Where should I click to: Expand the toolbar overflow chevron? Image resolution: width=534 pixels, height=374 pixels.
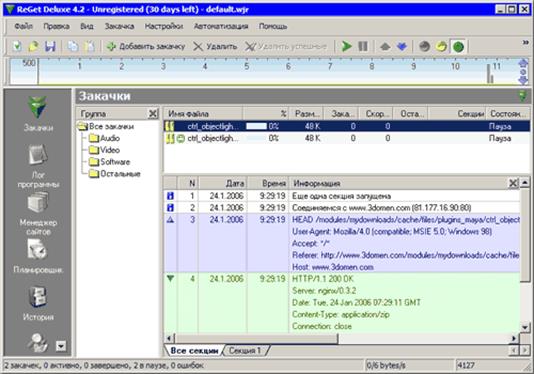525,43
